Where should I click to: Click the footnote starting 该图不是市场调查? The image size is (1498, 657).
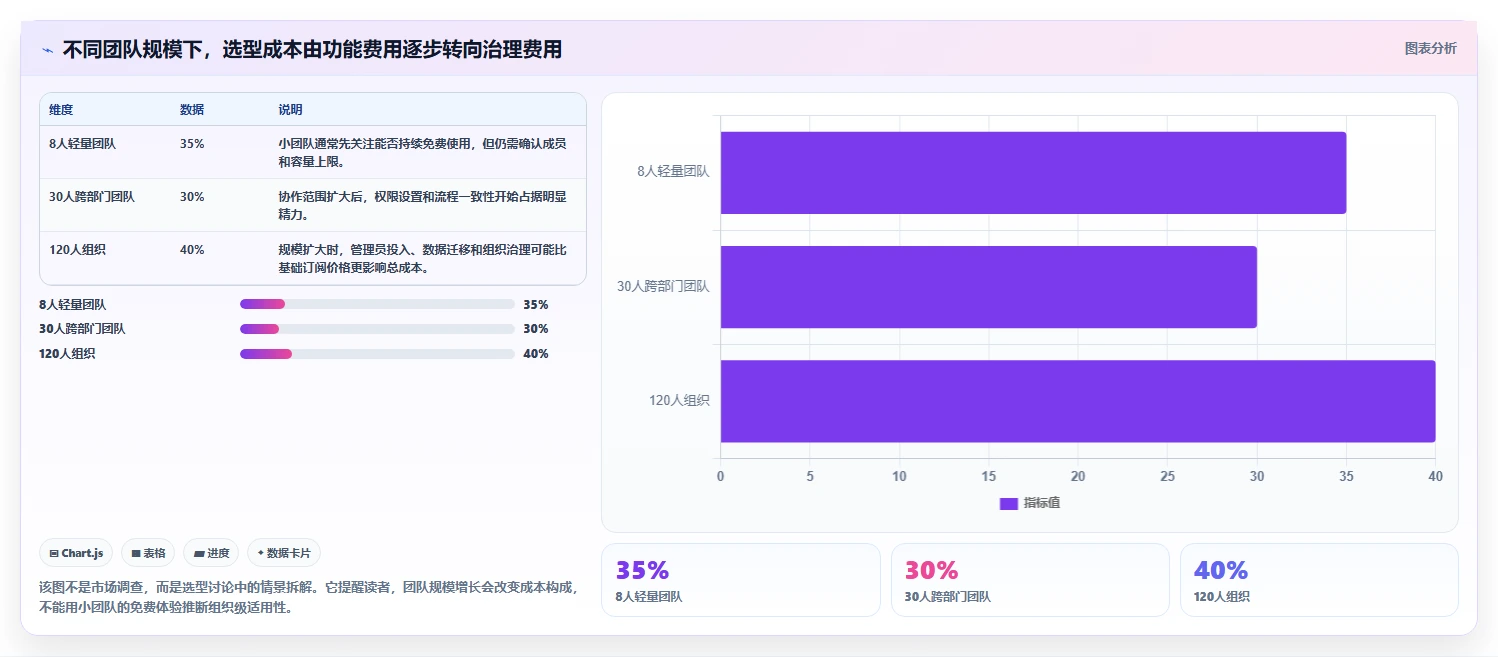point(308,597)
